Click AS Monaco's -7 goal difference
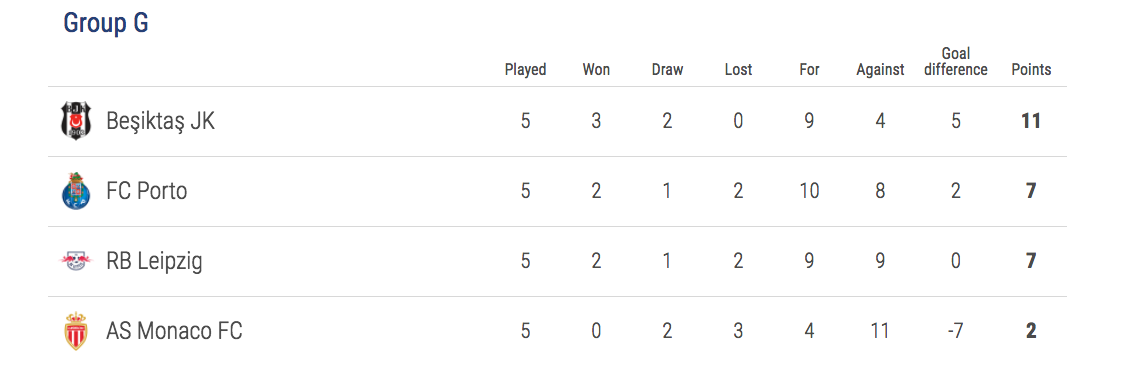This screenshot has height=377, width=1121. (956, 331)
